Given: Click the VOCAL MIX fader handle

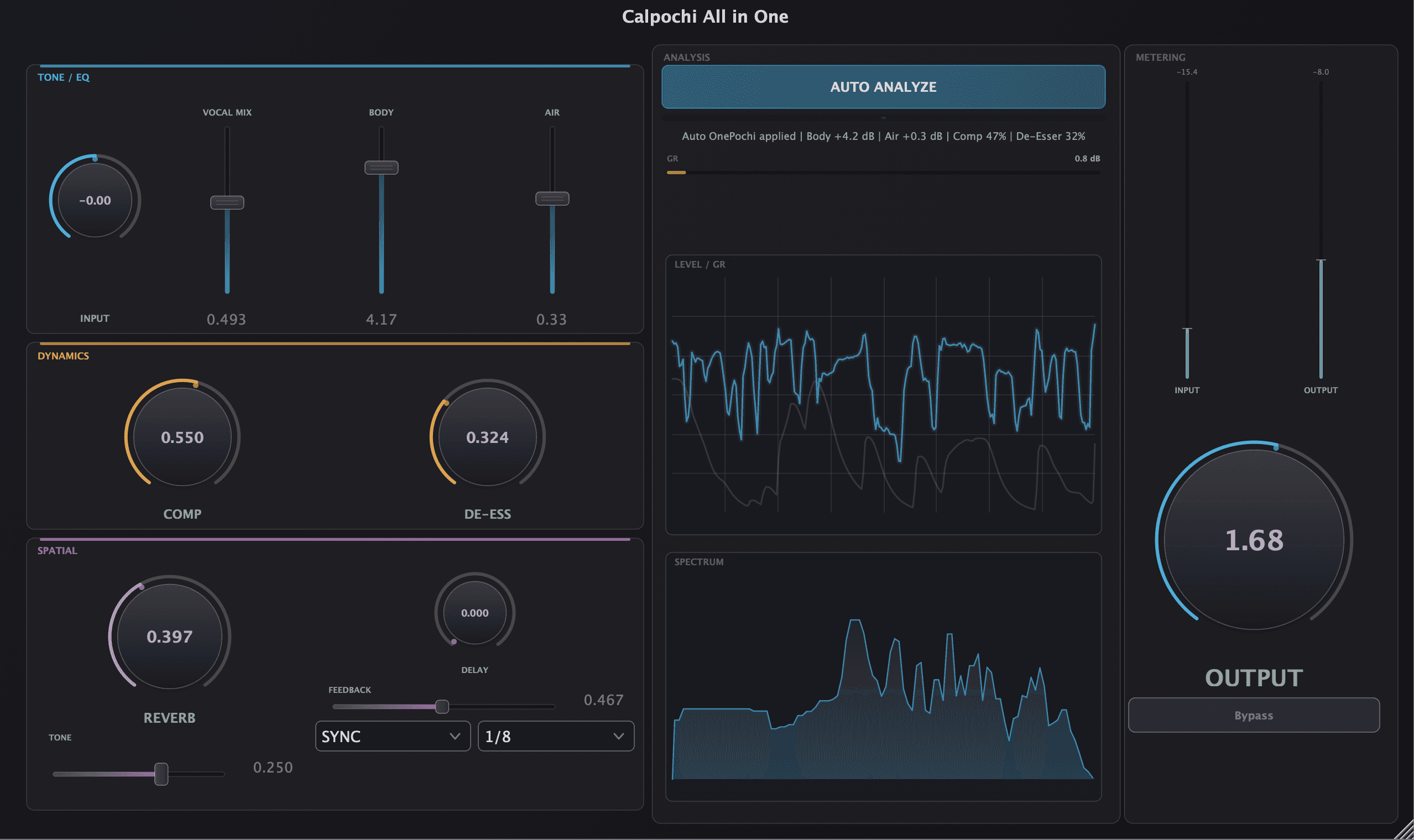Looking at the screenshot, I should [x=227, y=202].
